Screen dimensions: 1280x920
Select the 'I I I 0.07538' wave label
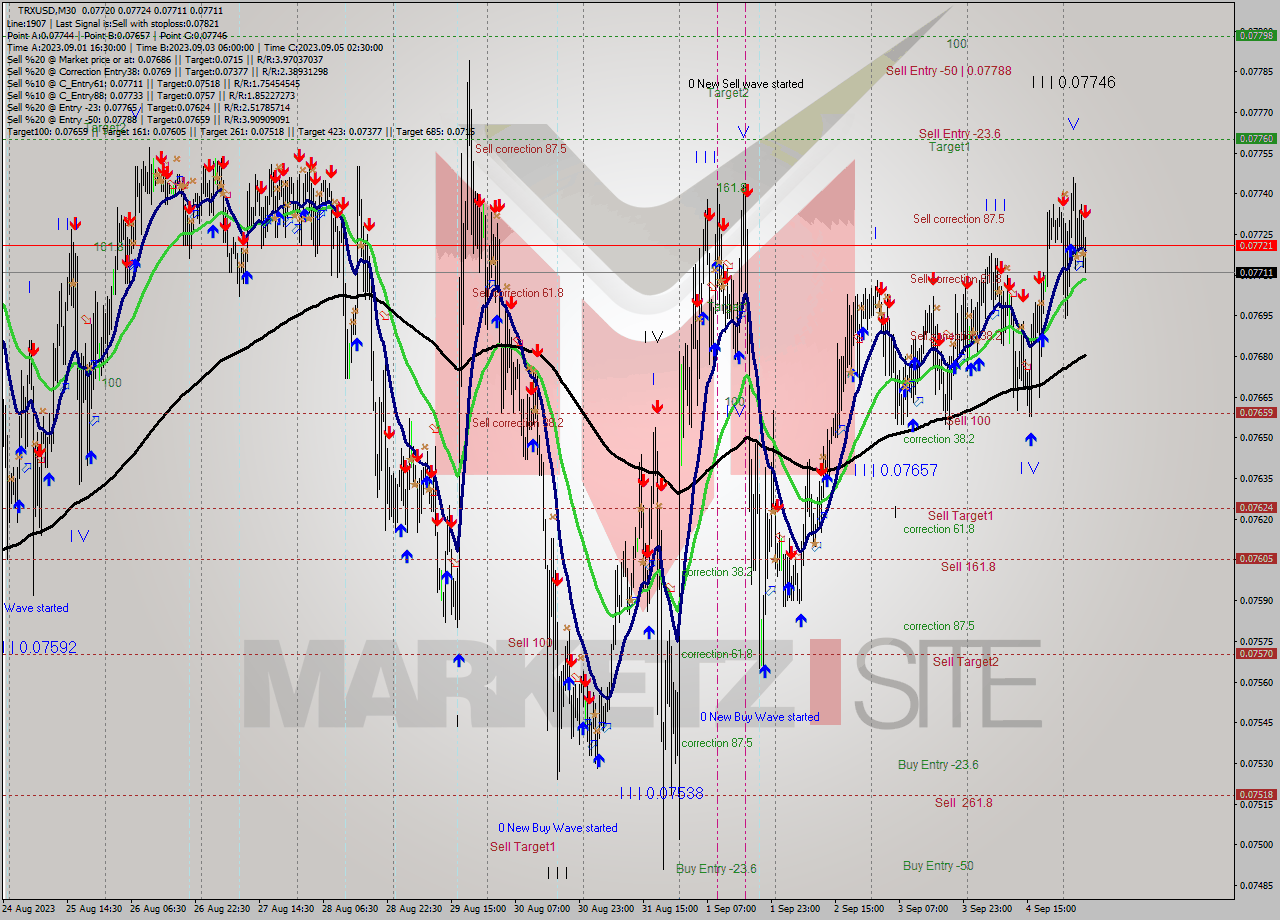(x=662, y=793)
